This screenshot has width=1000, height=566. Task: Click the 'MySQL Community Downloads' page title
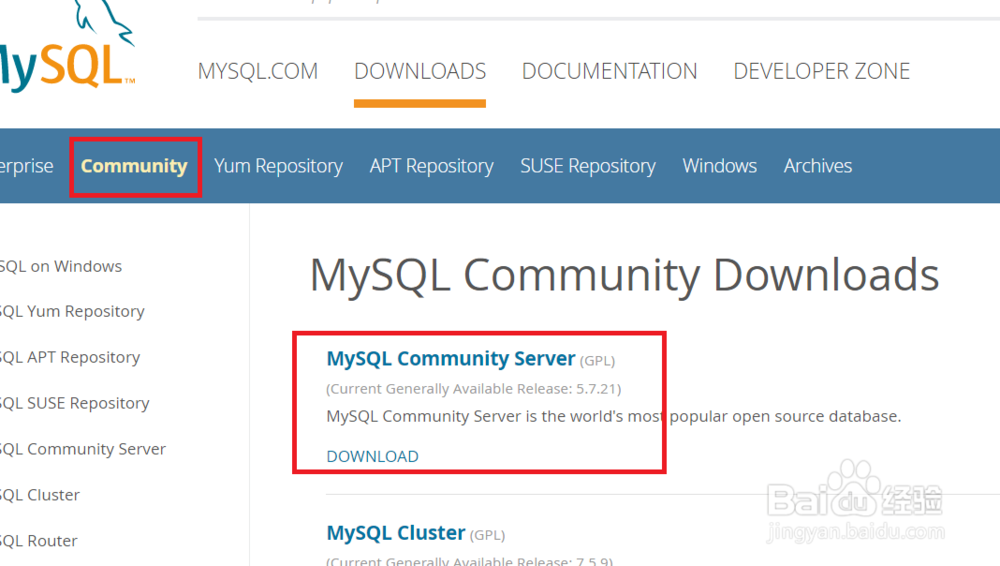pyautogui.click(x=624, y=276)
